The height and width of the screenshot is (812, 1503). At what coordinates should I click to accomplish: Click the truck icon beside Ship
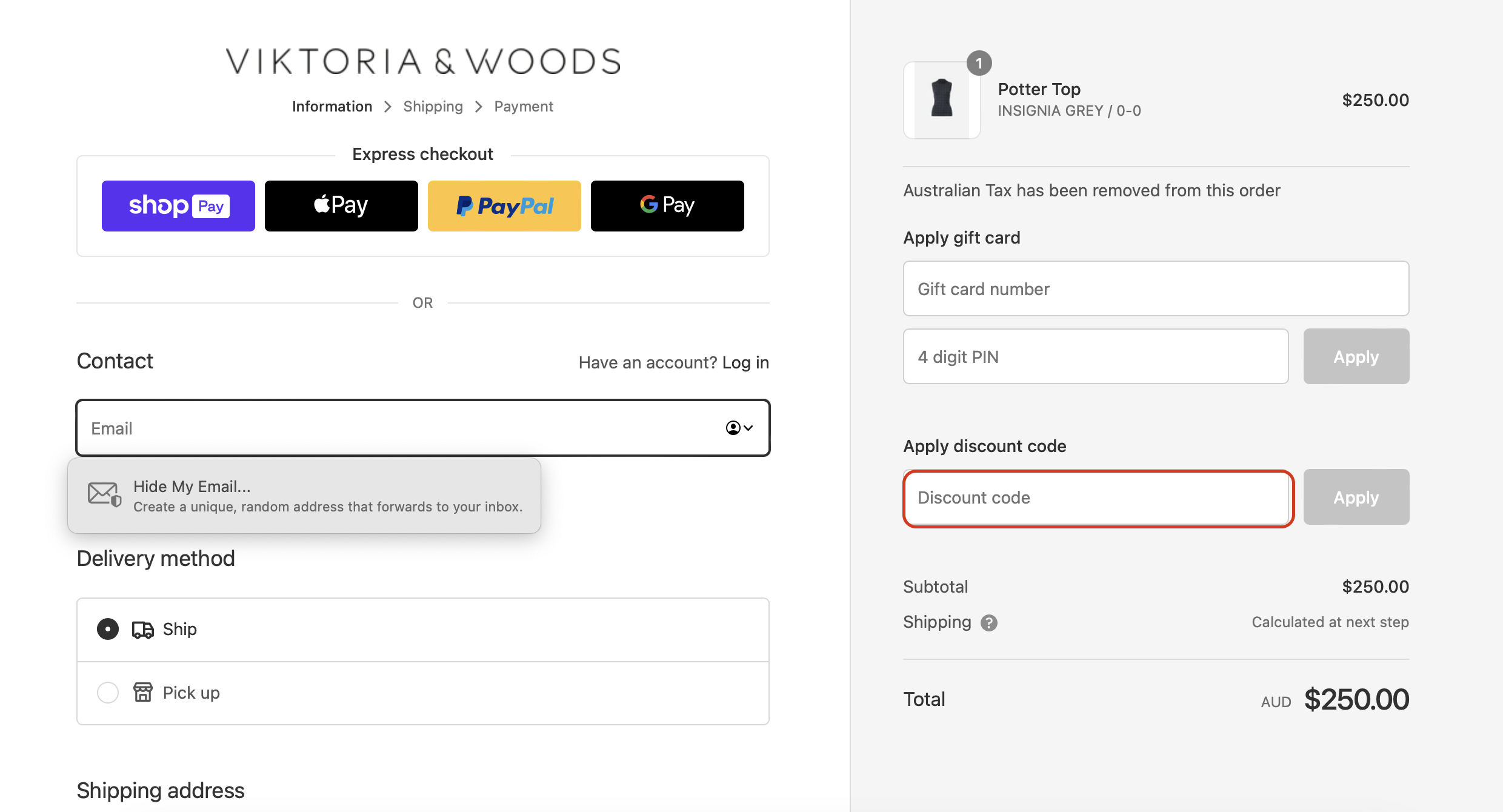tap(142, 629)
